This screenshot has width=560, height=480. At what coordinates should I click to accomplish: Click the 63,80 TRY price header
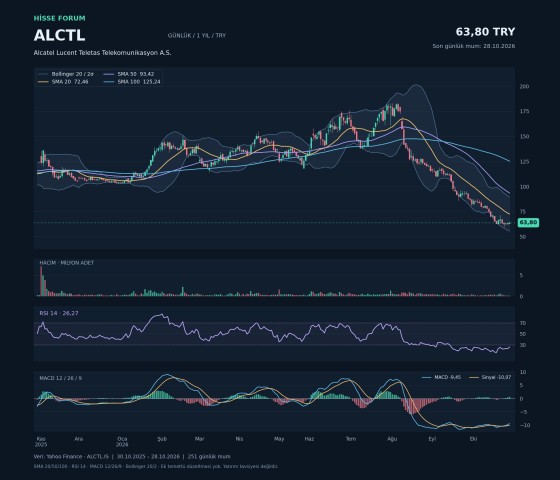[x=485, y=32]
